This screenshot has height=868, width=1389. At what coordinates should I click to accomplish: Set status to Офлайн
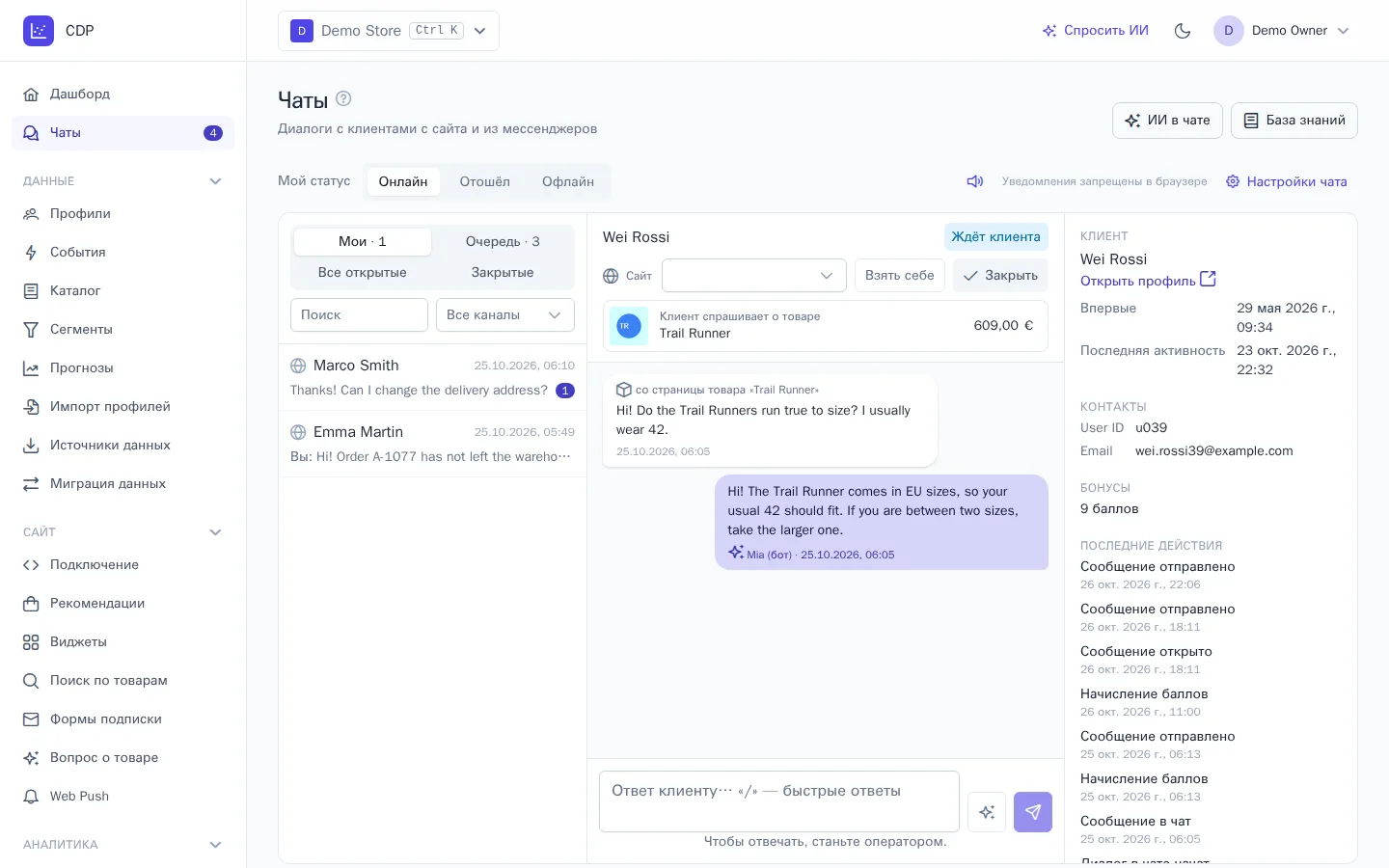click(568, 181)
